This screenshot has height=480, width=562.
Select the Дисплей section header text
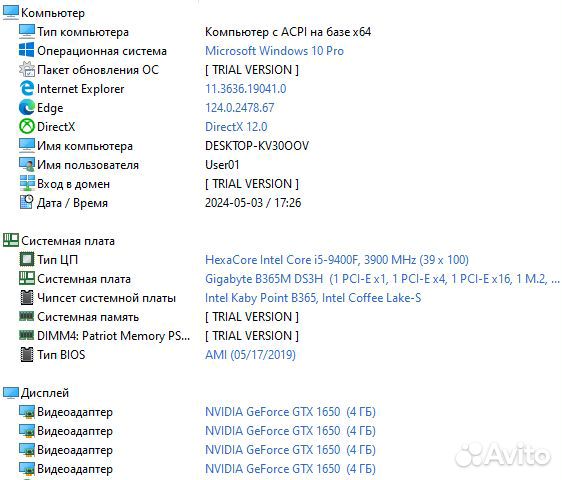45,393
